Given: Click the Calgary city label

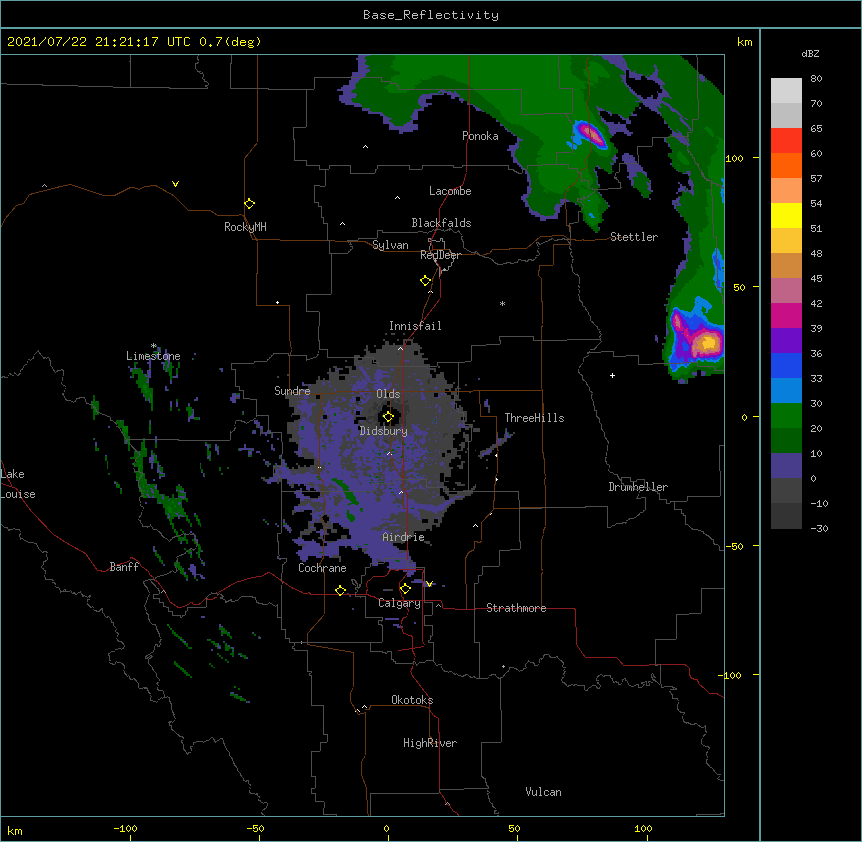Looking at the screenshot, I should (x=399, y=603).
